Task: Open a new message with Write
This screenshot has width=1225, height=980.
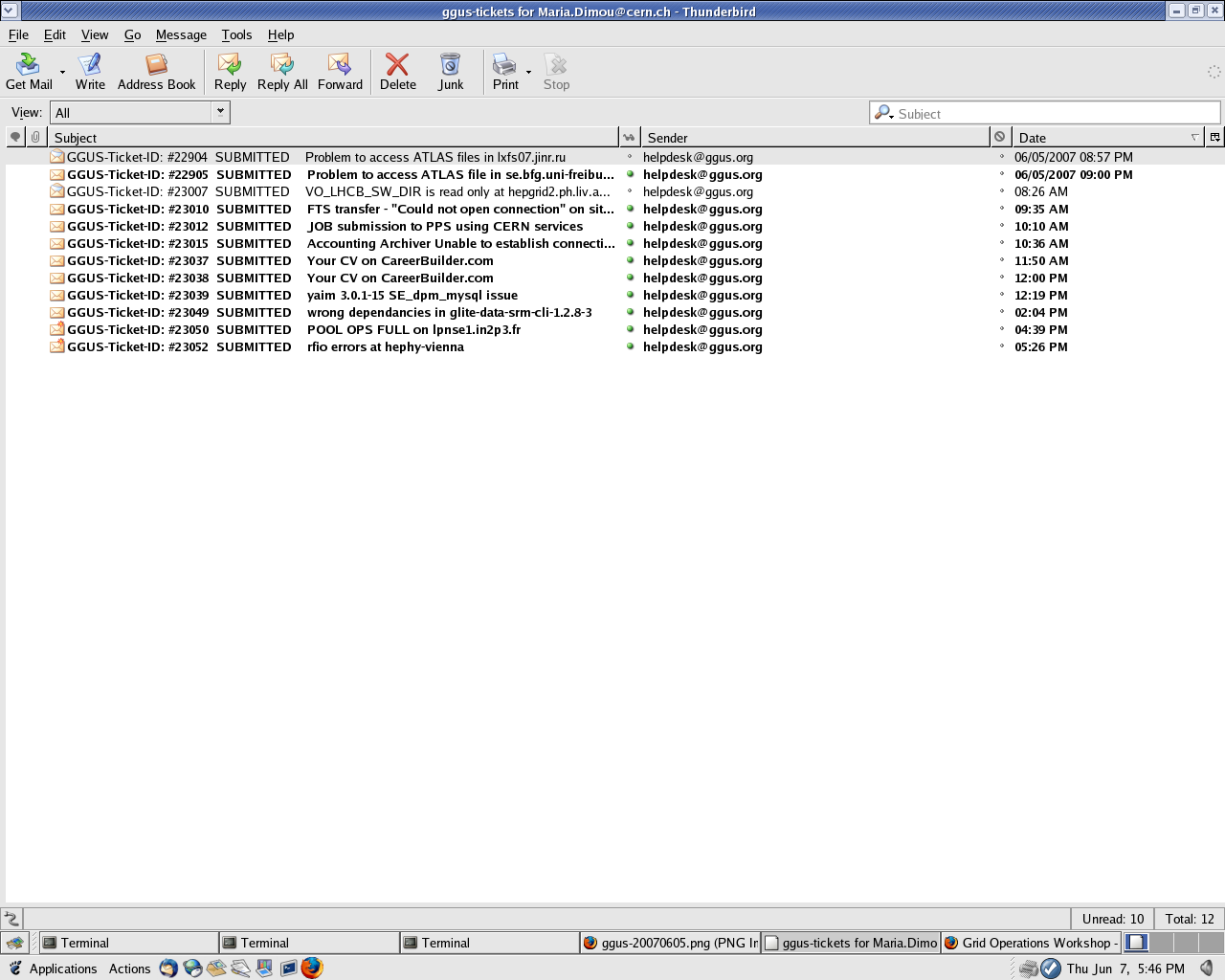Action: (90, 71)
